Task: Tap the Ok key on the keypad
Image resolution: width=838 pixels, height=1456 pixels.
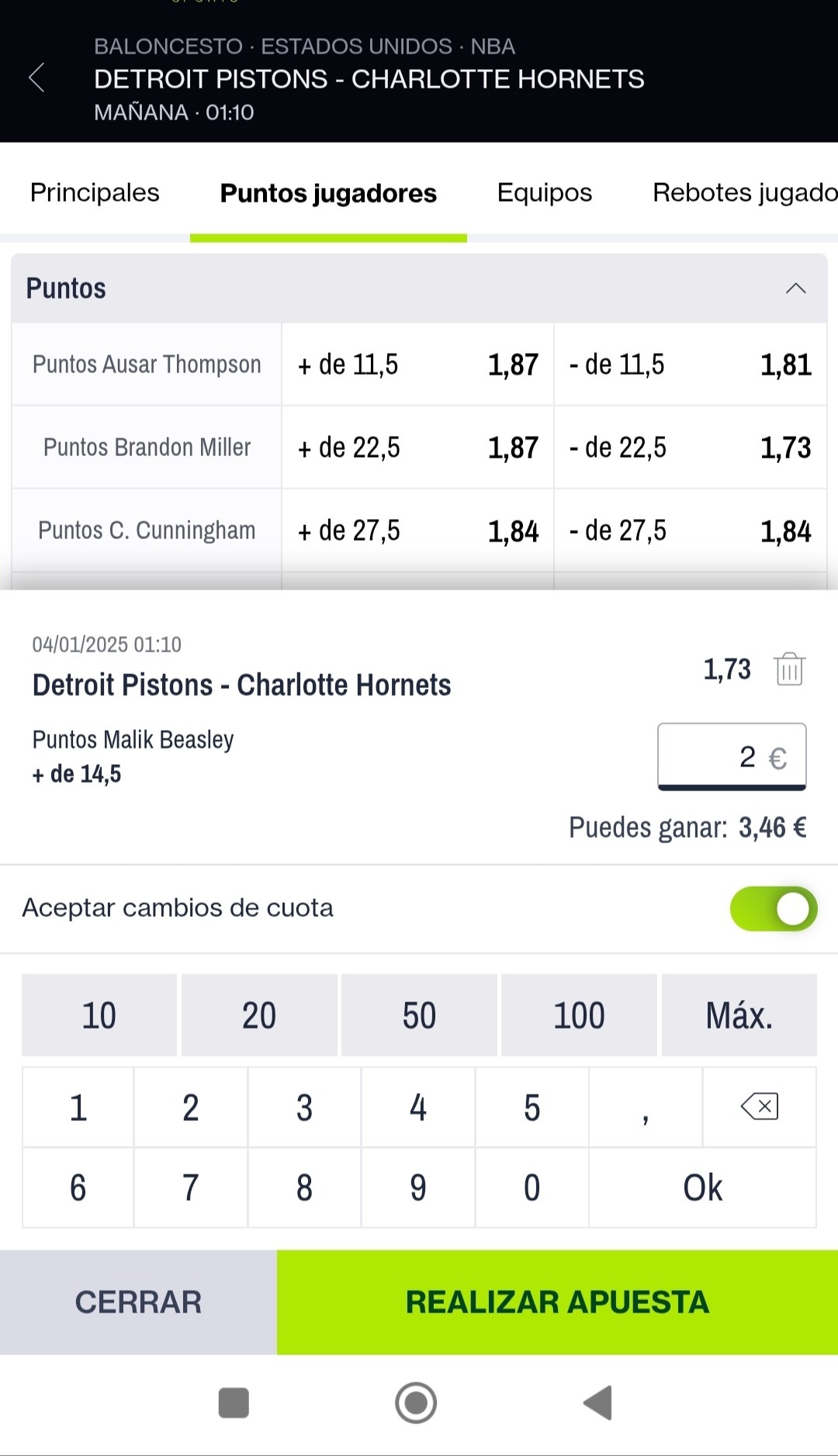Action: click(702, 1188)
